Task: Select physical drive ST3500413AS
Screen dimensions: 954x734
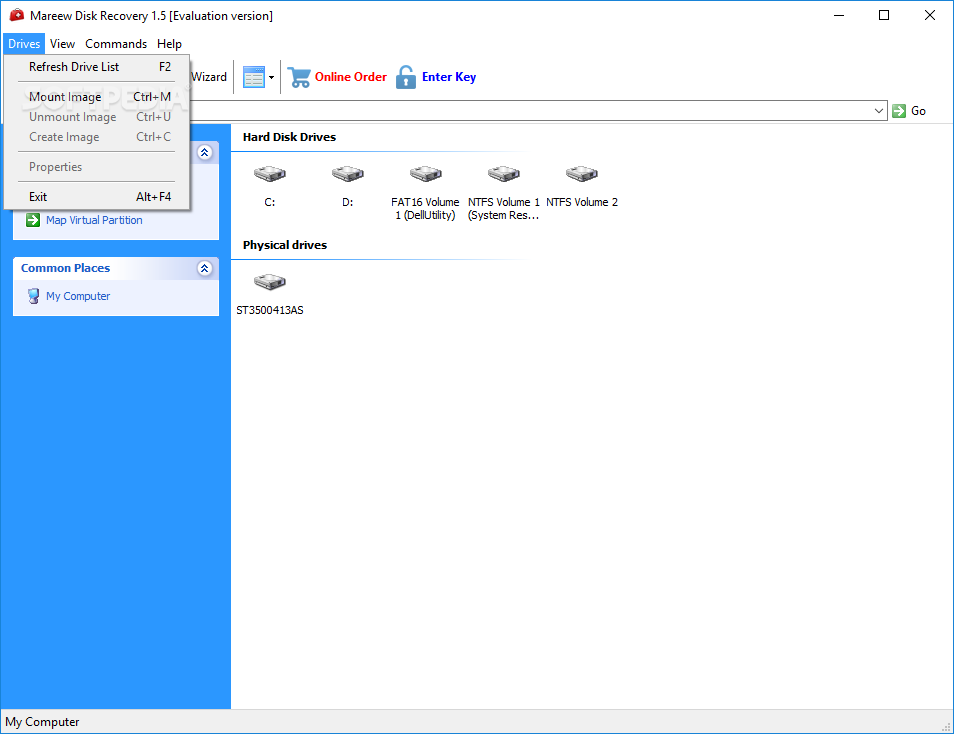Action: [x=270, y=282]
